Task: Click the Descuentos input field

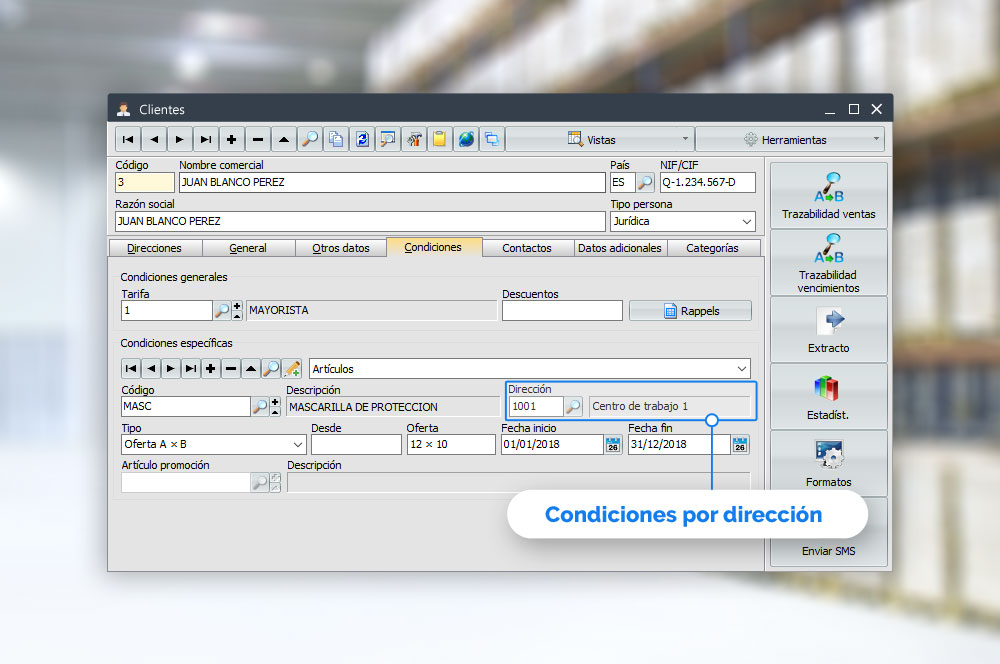Action: [562, 311]
